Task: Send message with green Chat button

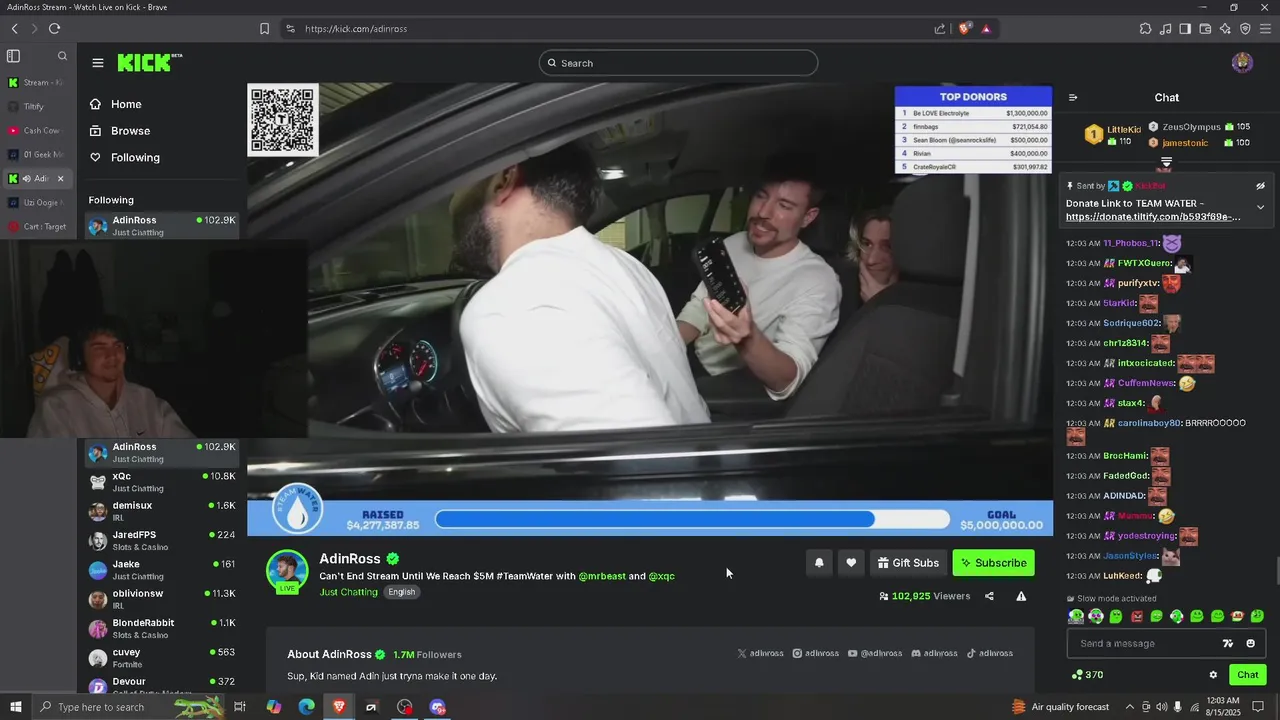Action: click(x=1248, y=675)
